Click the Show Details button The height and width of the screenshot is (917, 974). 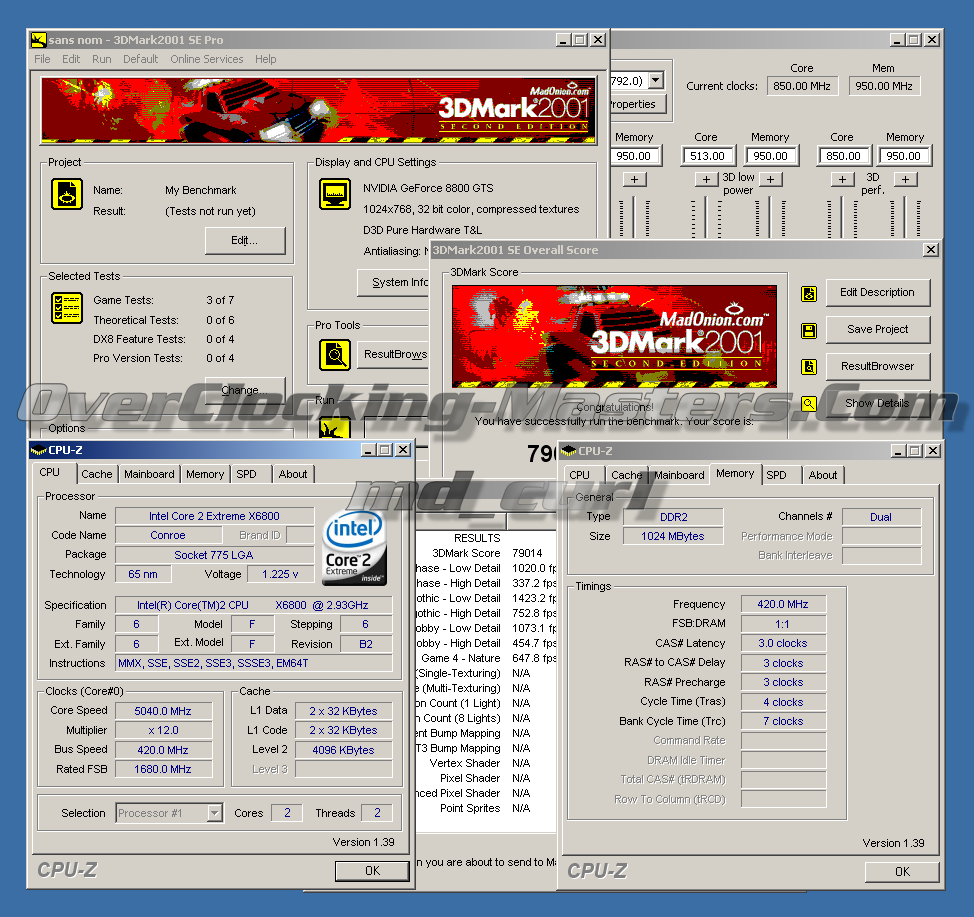877,403
